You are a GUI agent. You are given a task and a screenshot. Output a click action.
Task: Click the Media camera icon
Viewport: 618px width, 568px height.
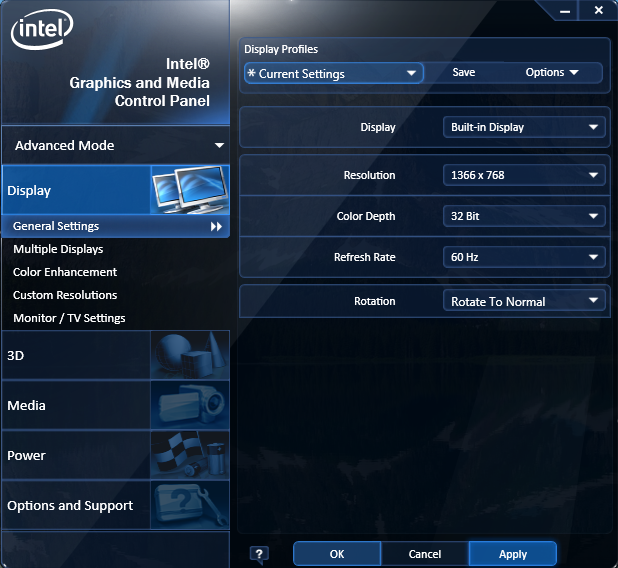(189, 405)
